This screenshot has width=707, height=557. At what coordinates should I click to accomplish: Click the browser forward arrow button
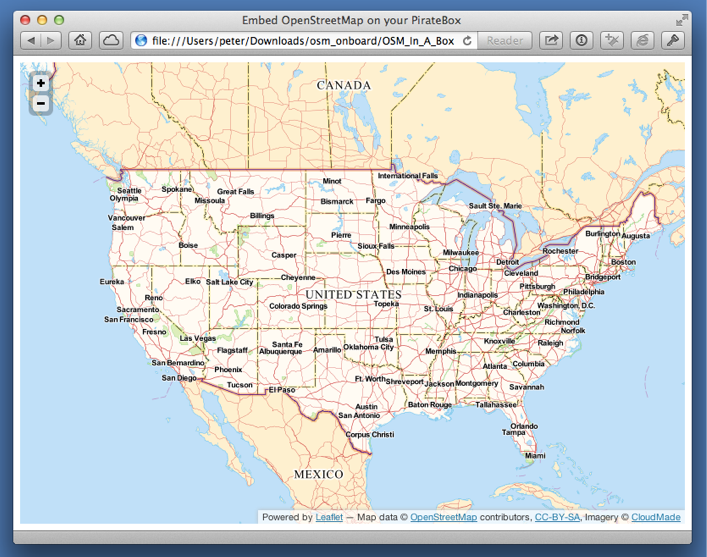coord(51,40)
